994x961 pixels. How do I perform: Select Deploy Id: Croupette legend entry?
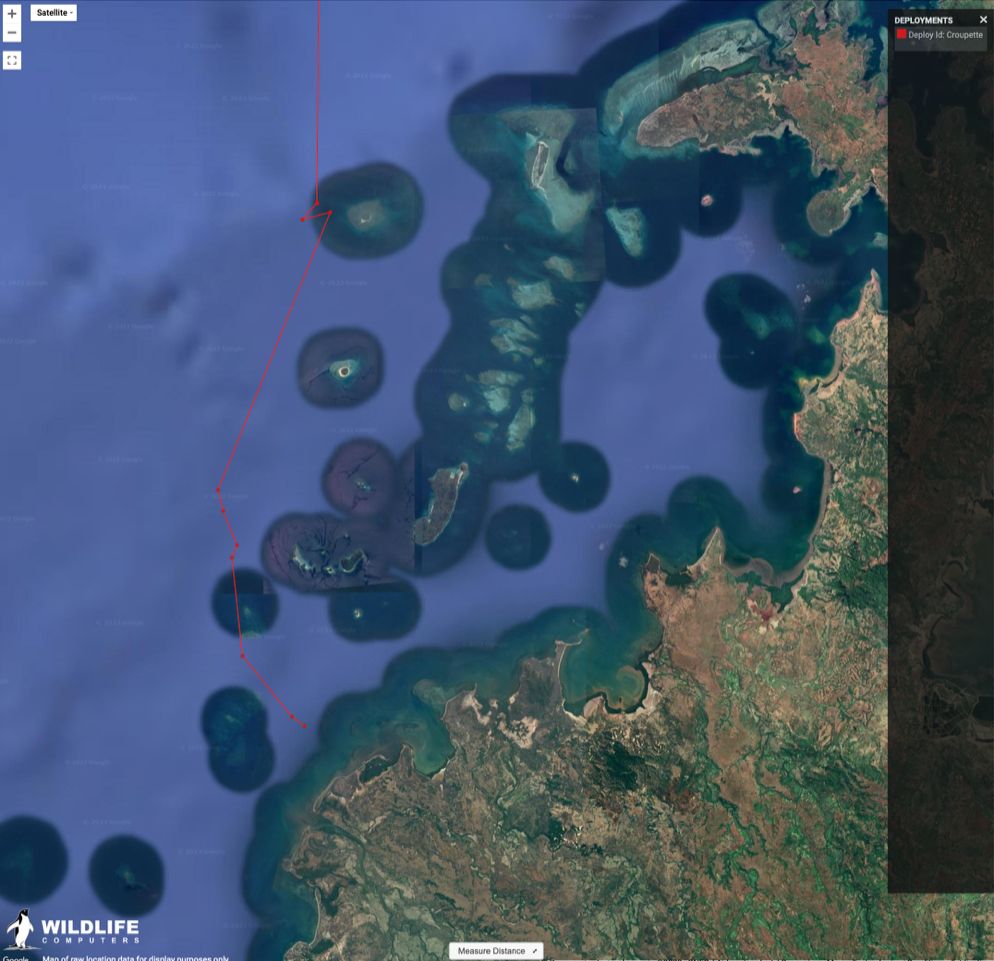tap(945, 35)
